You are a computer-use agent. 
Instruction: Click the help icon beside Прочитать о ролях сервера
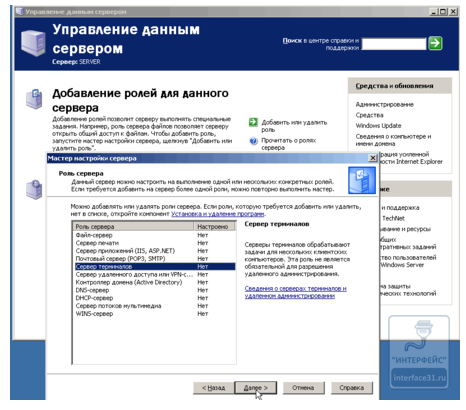click(x=254, y=141)
